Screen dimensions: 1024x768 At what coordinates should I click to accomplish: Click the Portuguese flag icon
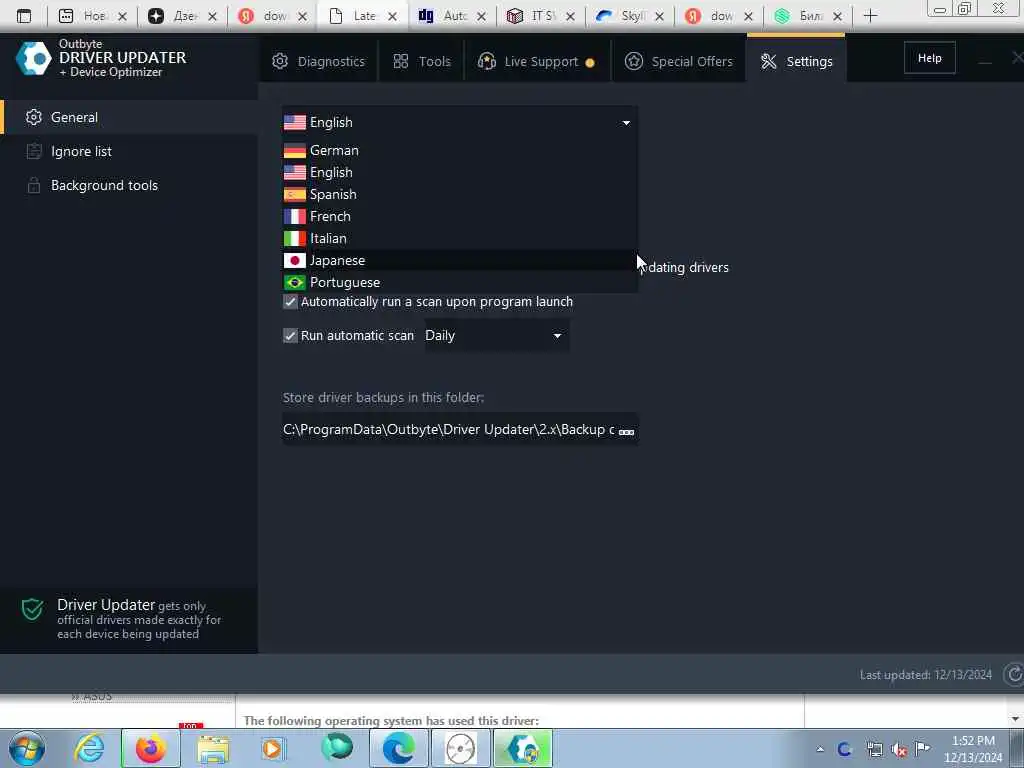(295, 282)
